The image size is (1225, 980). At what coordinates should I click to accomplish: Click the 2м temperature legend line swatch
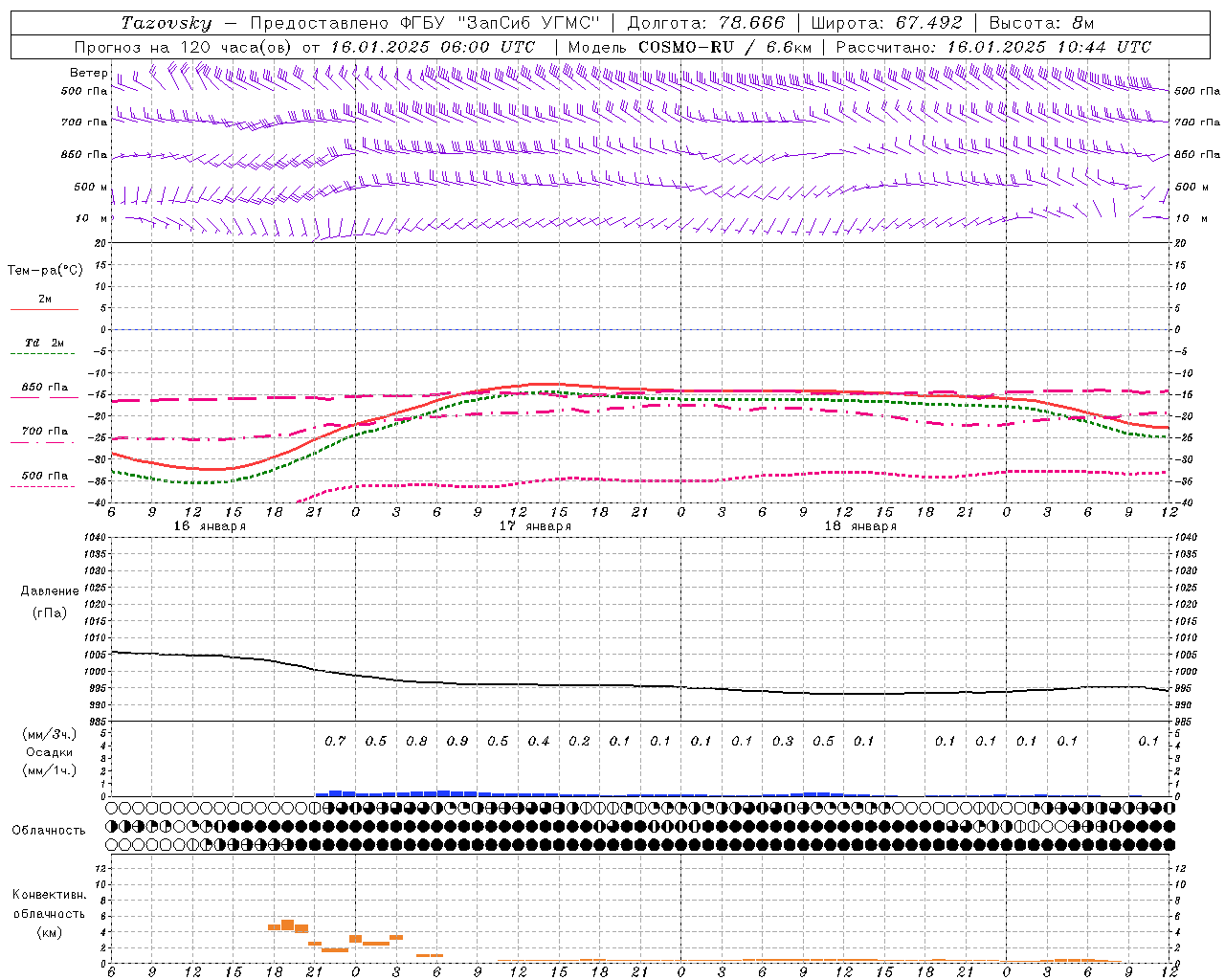44,310
